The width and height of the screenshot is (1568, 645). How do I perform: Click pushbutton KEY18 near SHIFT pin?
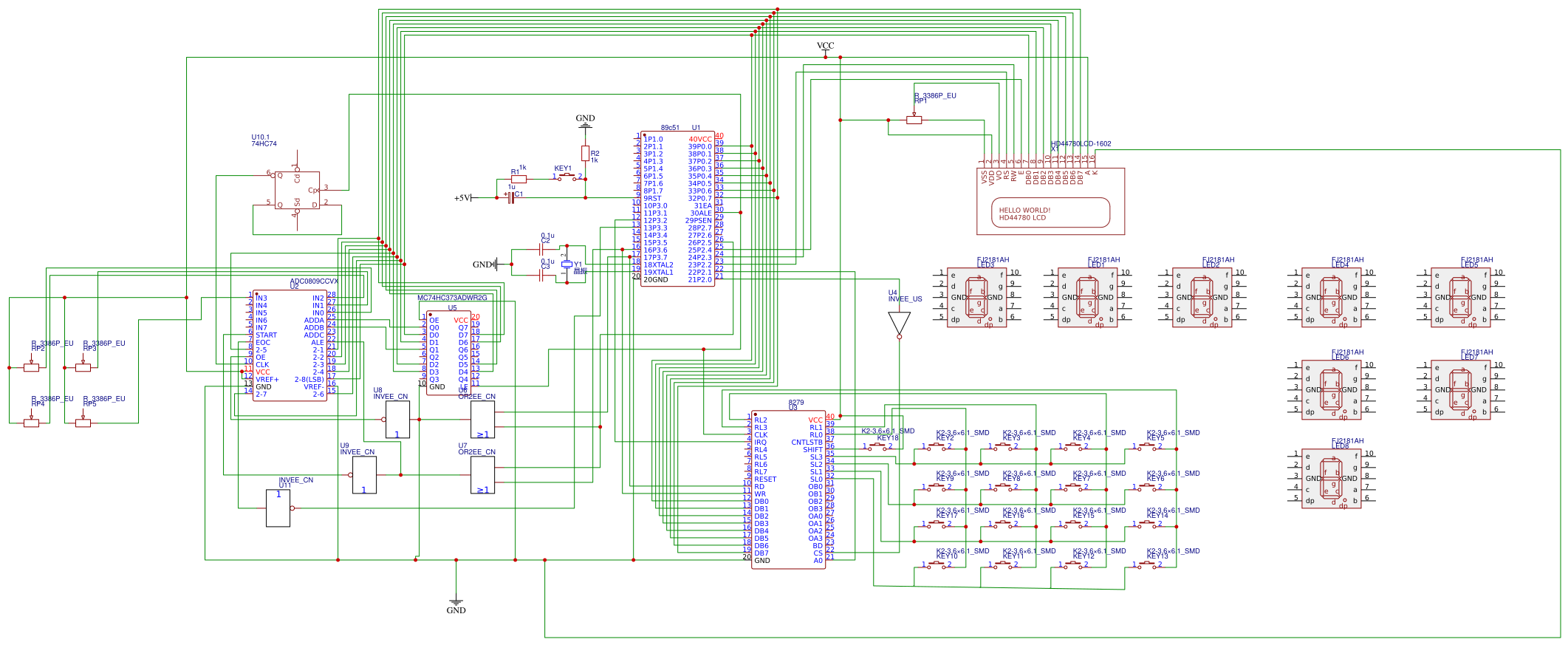pyautogui.click(x=878, y=446)
